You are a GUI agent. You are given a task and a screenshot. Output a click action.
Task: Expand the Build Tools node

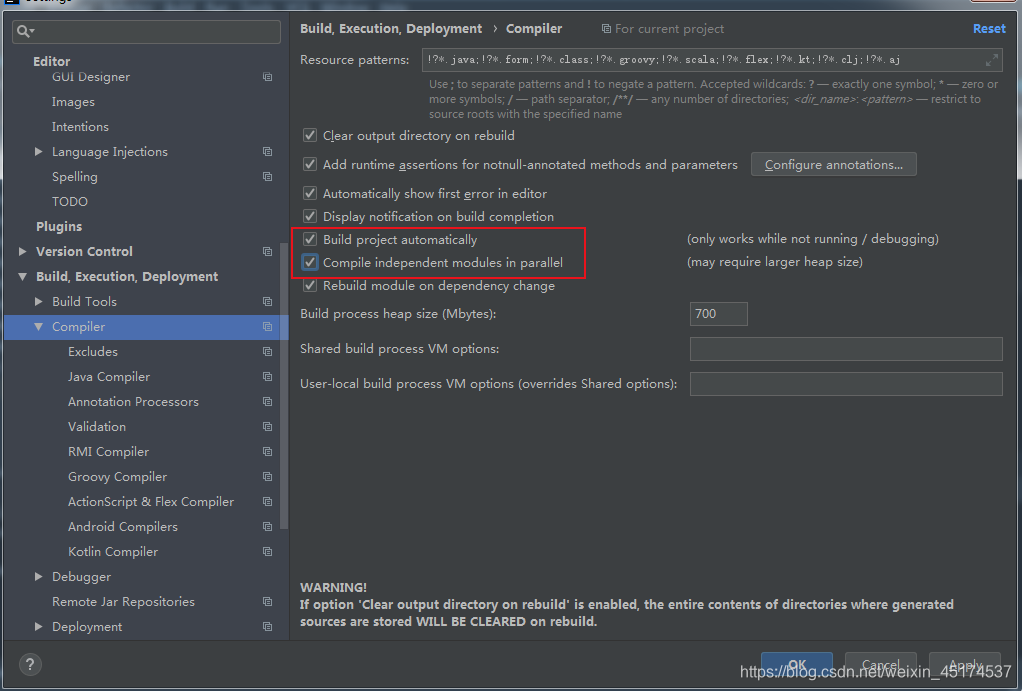38,302
